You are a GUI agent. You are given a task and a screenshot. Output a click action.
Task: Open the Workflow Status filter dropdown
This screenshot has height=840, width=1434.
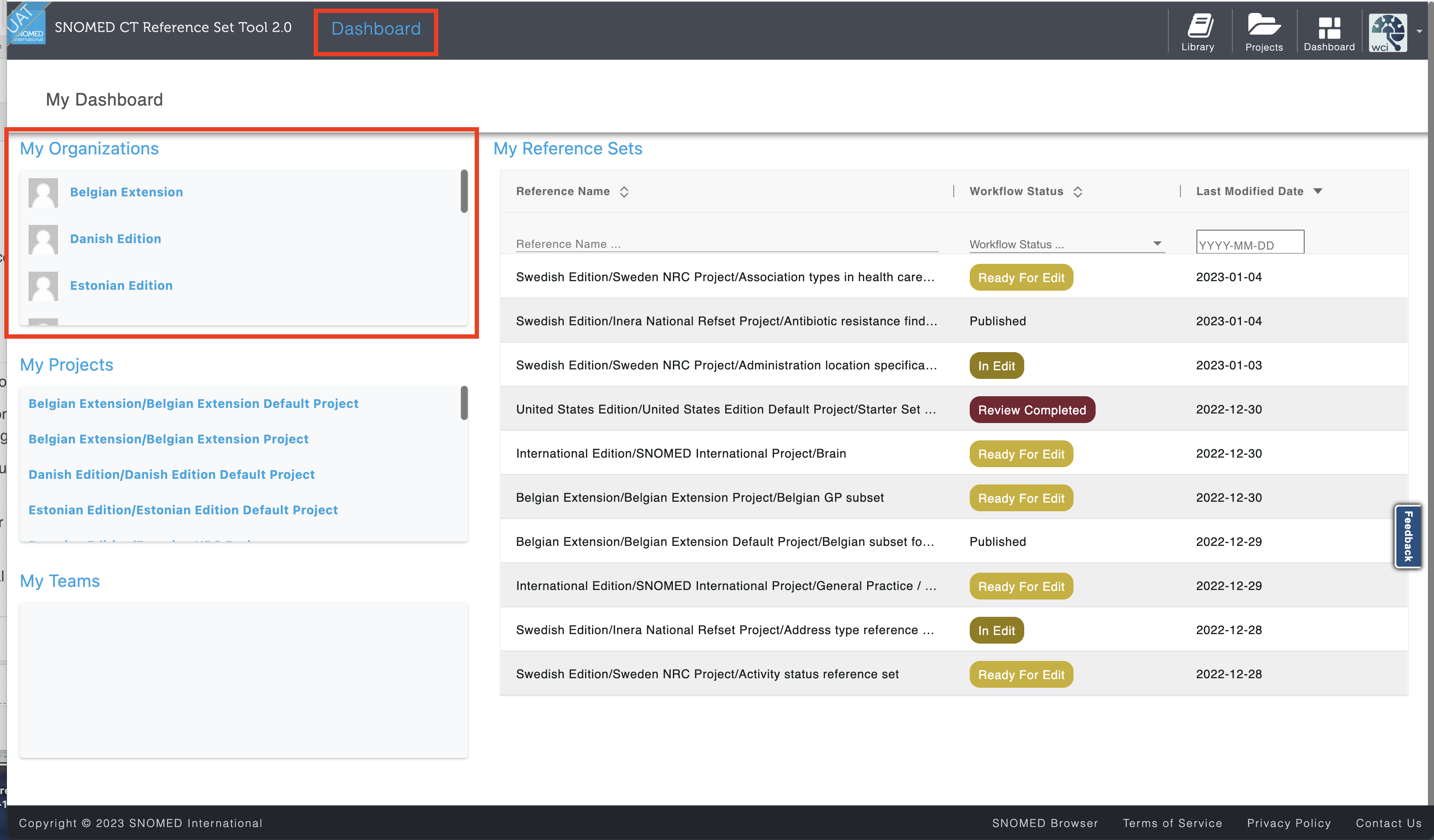point(1067,244)
